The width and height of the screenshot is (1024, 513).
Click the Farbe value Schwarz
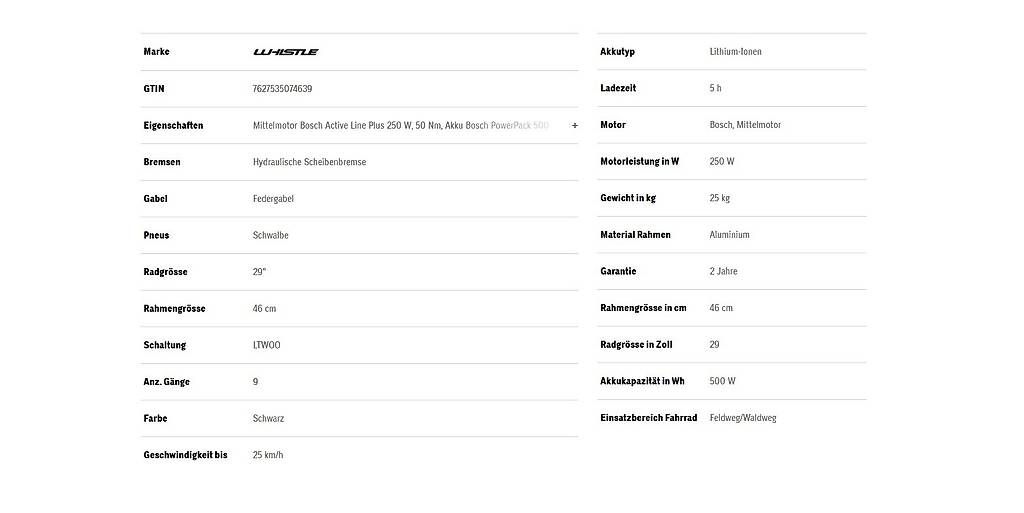coord(268,418)
